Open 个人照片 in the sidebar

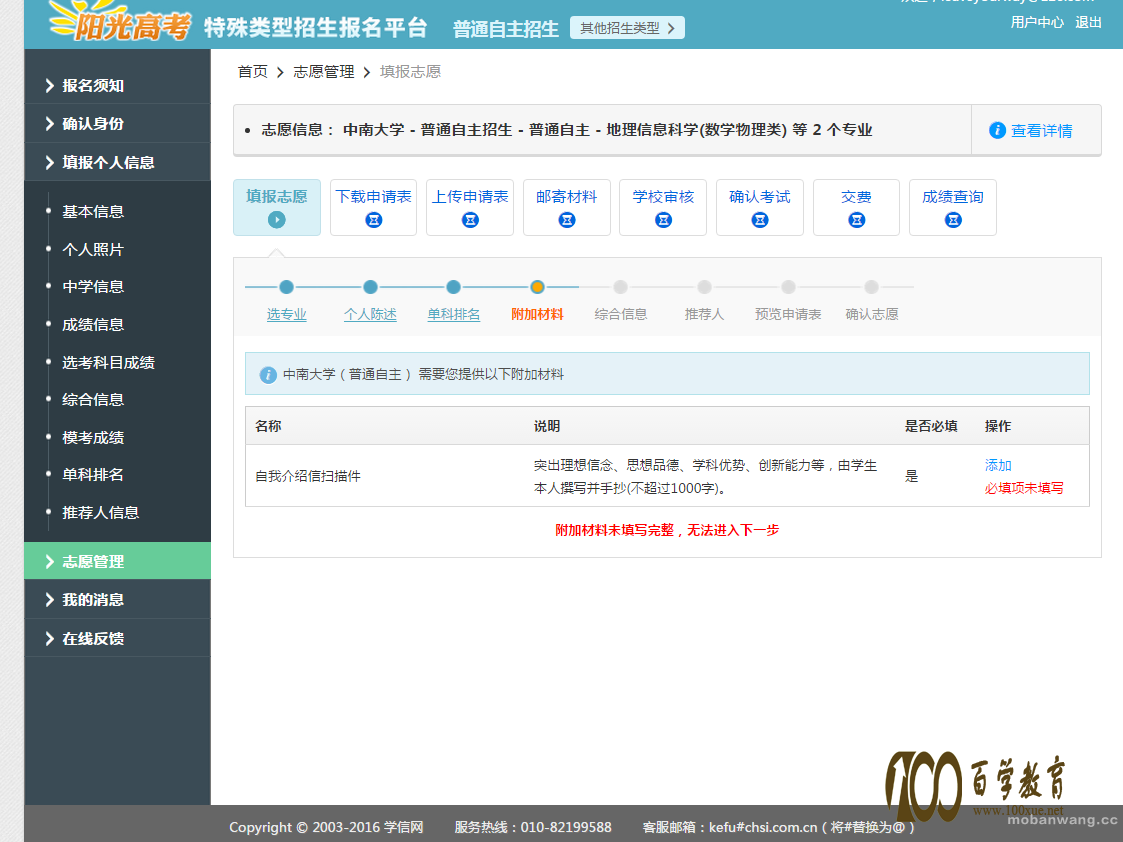[93, 249]
